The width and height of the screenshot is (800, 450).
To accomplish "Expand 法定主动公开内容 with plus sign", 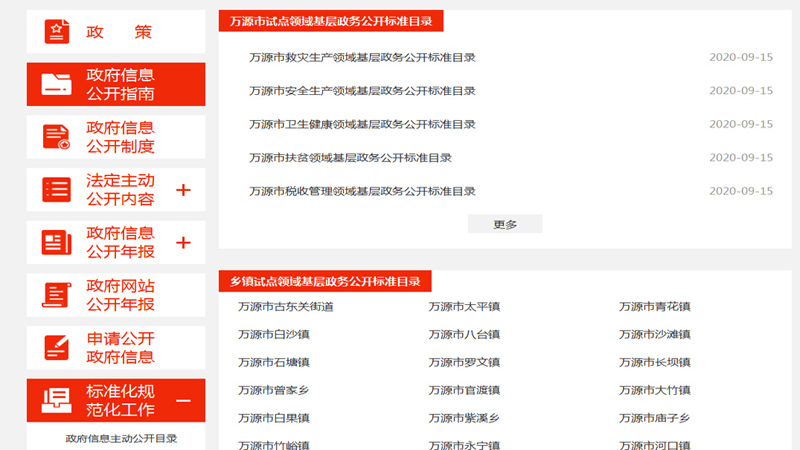I will [x=183, y=190].
